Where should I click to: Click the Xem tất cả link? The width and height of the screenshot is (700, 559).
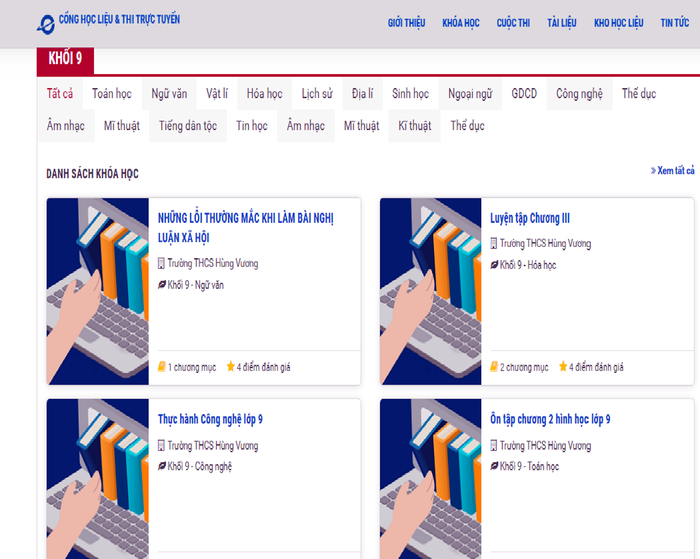click(x=673, y=171)
